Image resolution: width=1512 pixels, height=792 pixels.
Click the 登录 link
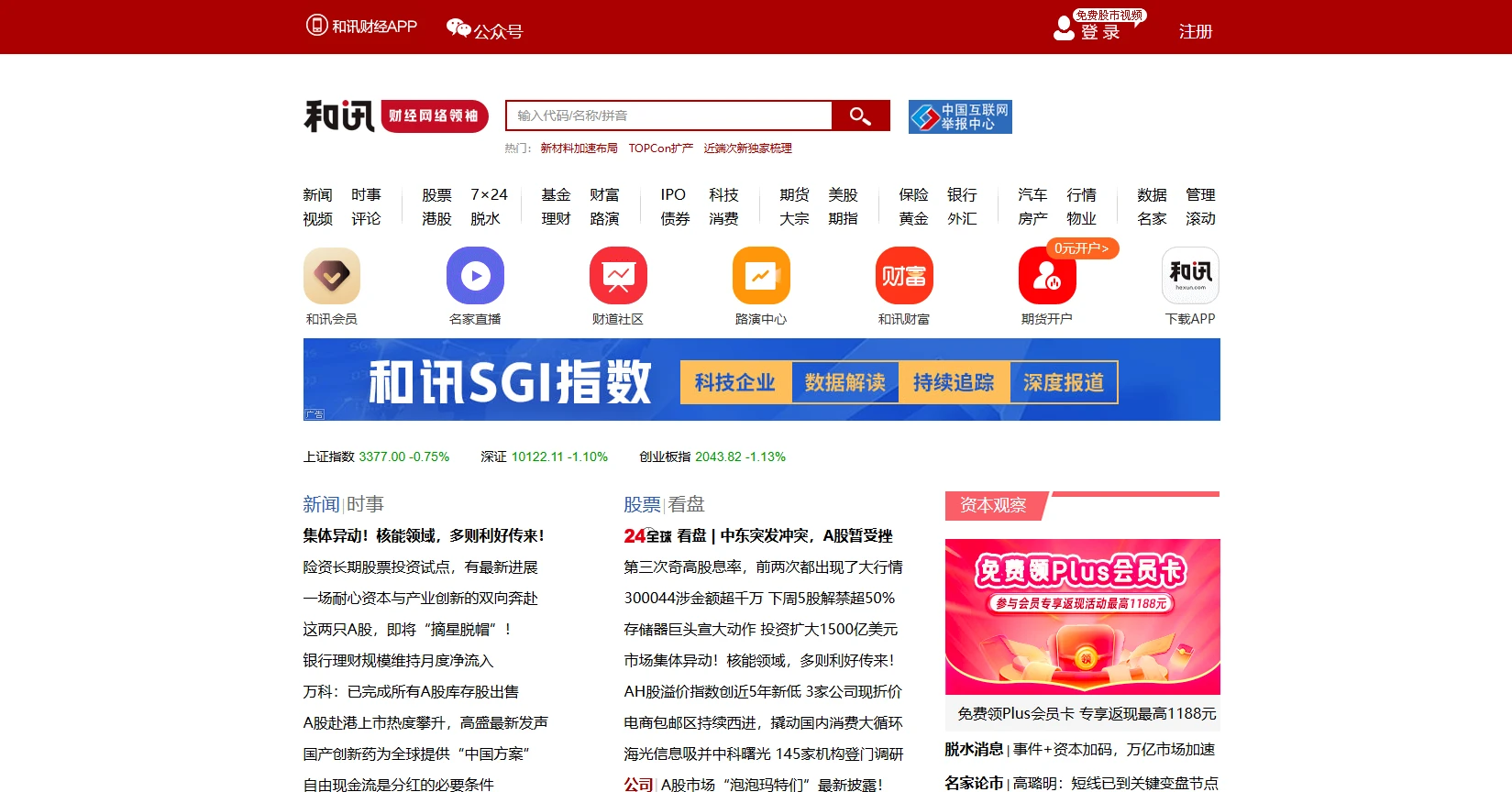1100,32
